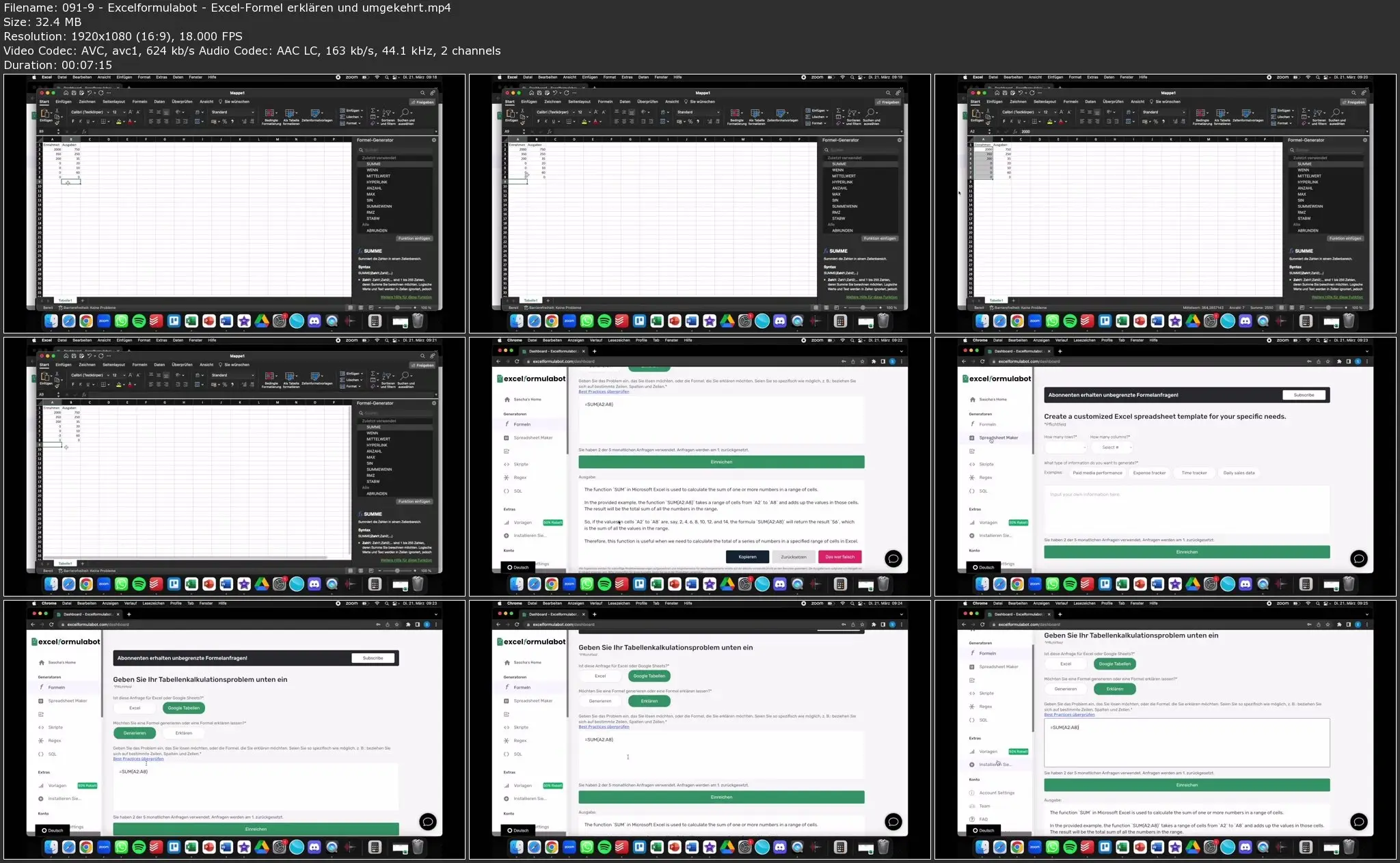Open chat bubble icon in the 09:22 frame

coord(893,558)
